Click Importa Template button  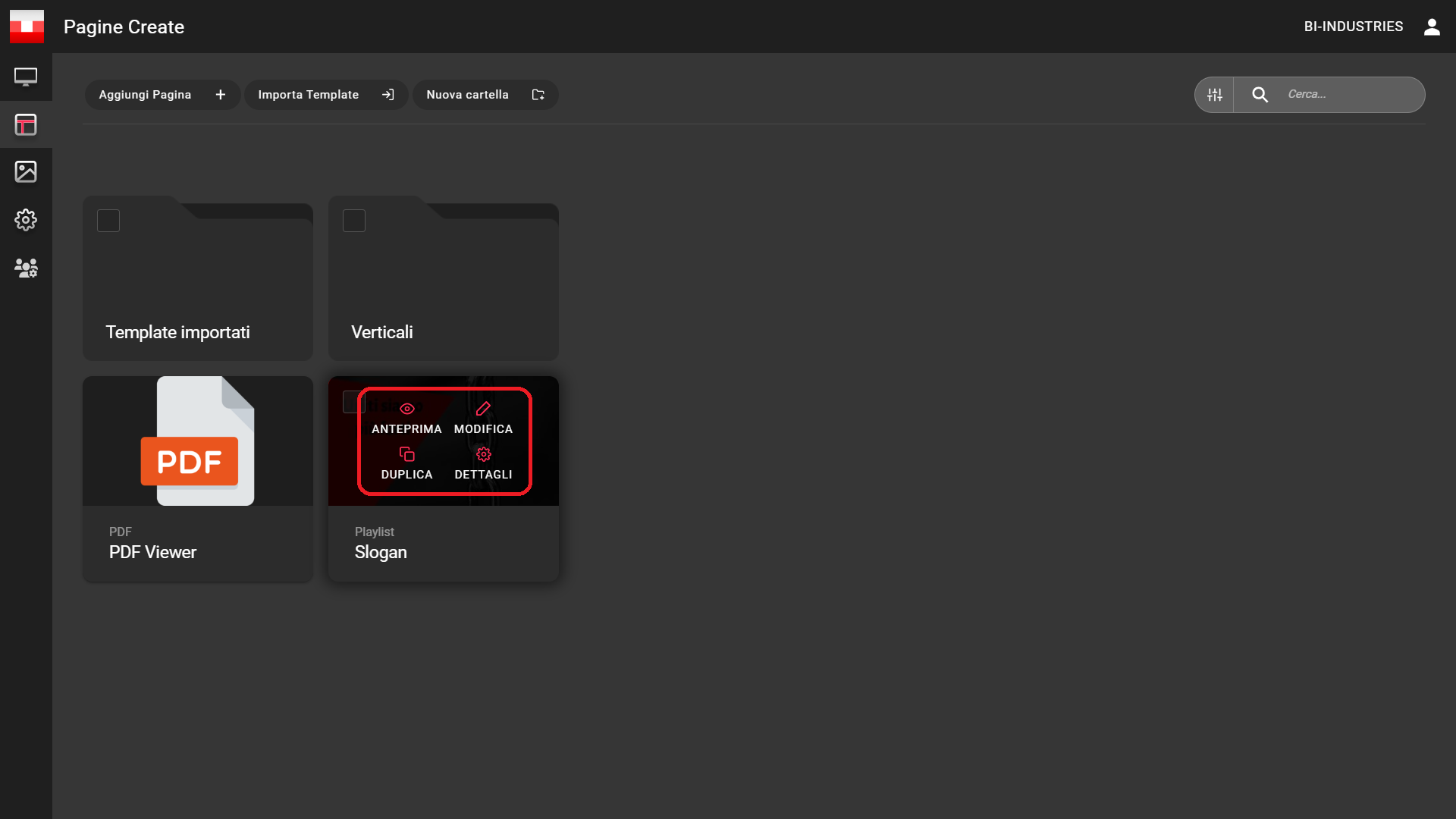coord(326,95)
